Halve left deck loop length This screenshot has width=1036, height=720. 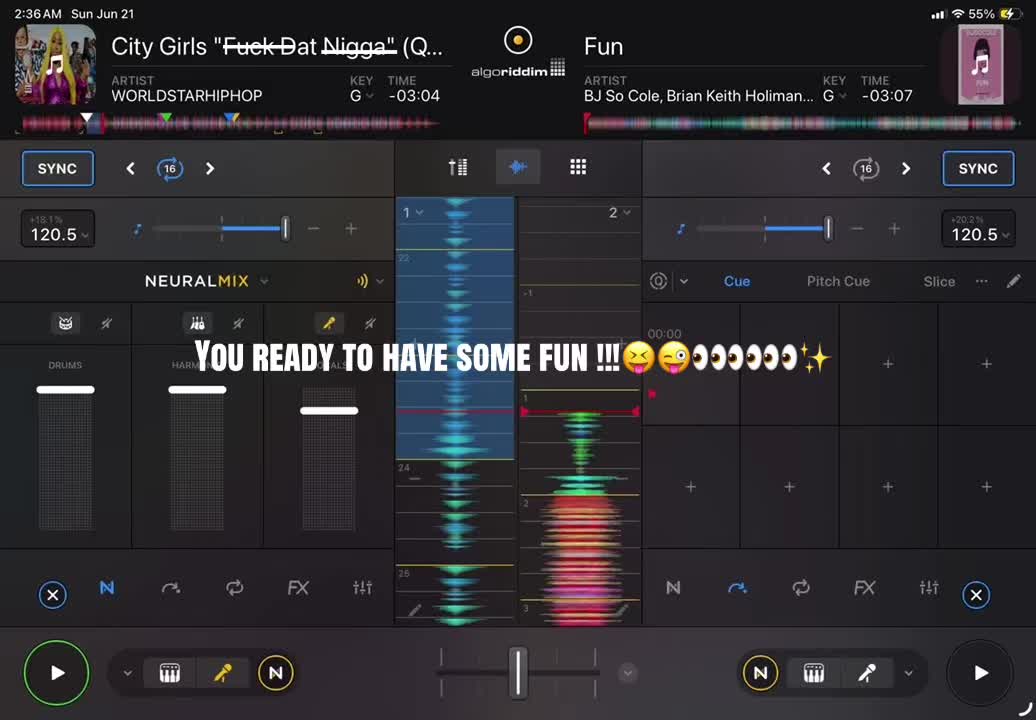(130, 169)
